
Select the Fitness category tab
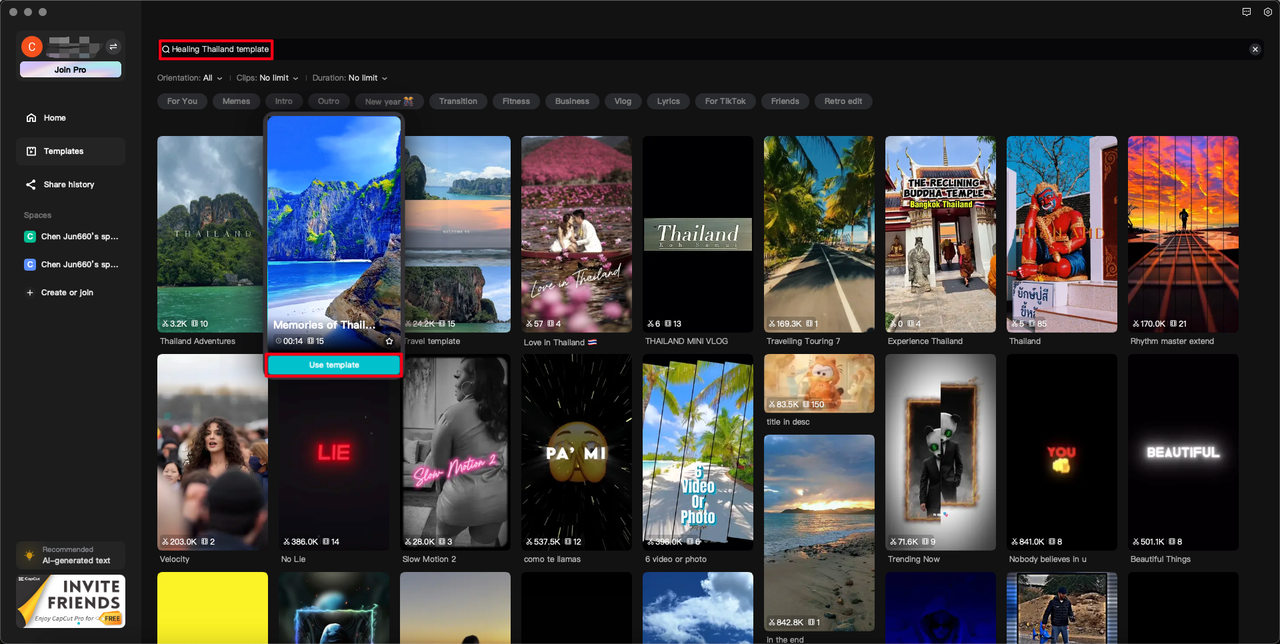(516, 101)
